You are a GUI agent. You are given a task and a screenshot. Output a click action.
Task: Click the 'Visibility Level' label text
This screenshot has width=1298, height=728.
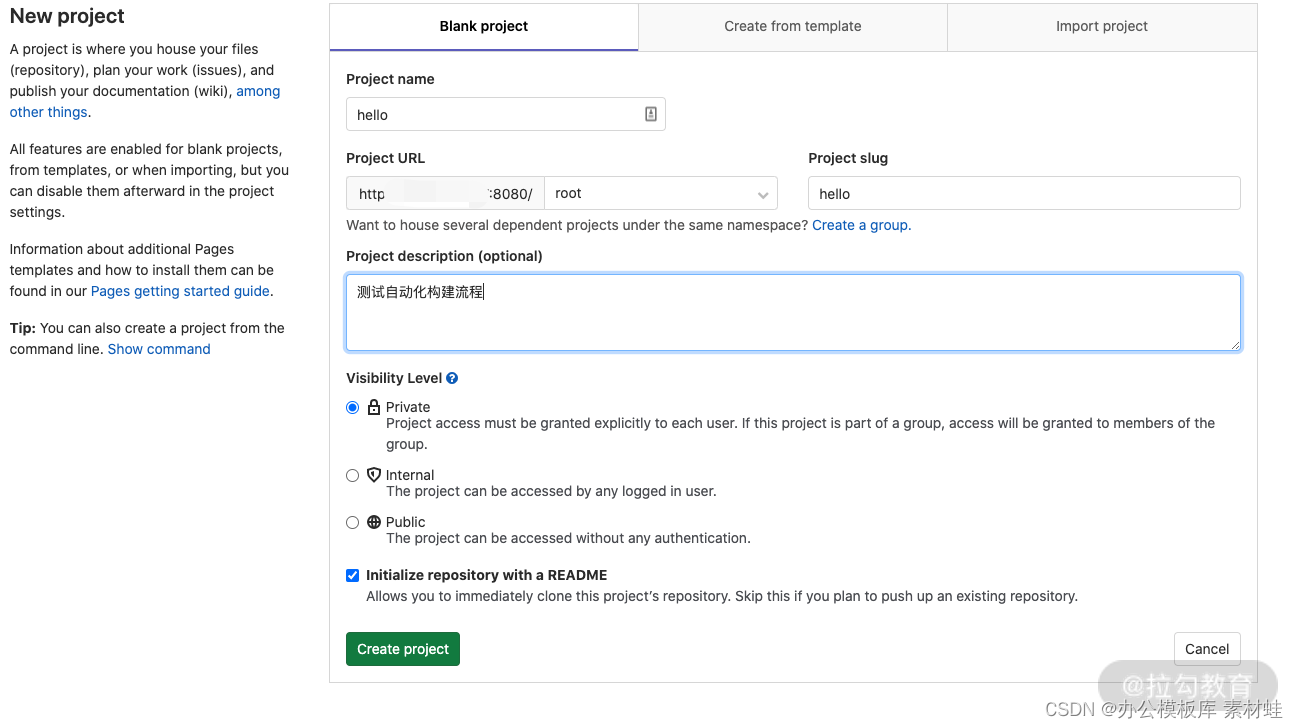click(394, 378)
